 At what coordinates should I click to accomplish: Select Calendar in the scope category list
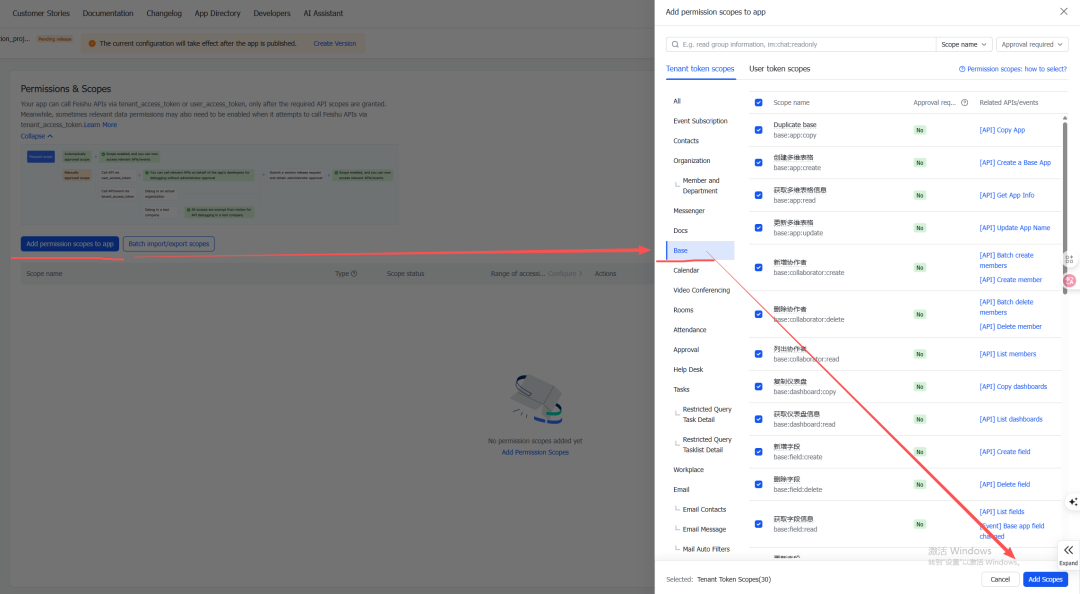686,270
